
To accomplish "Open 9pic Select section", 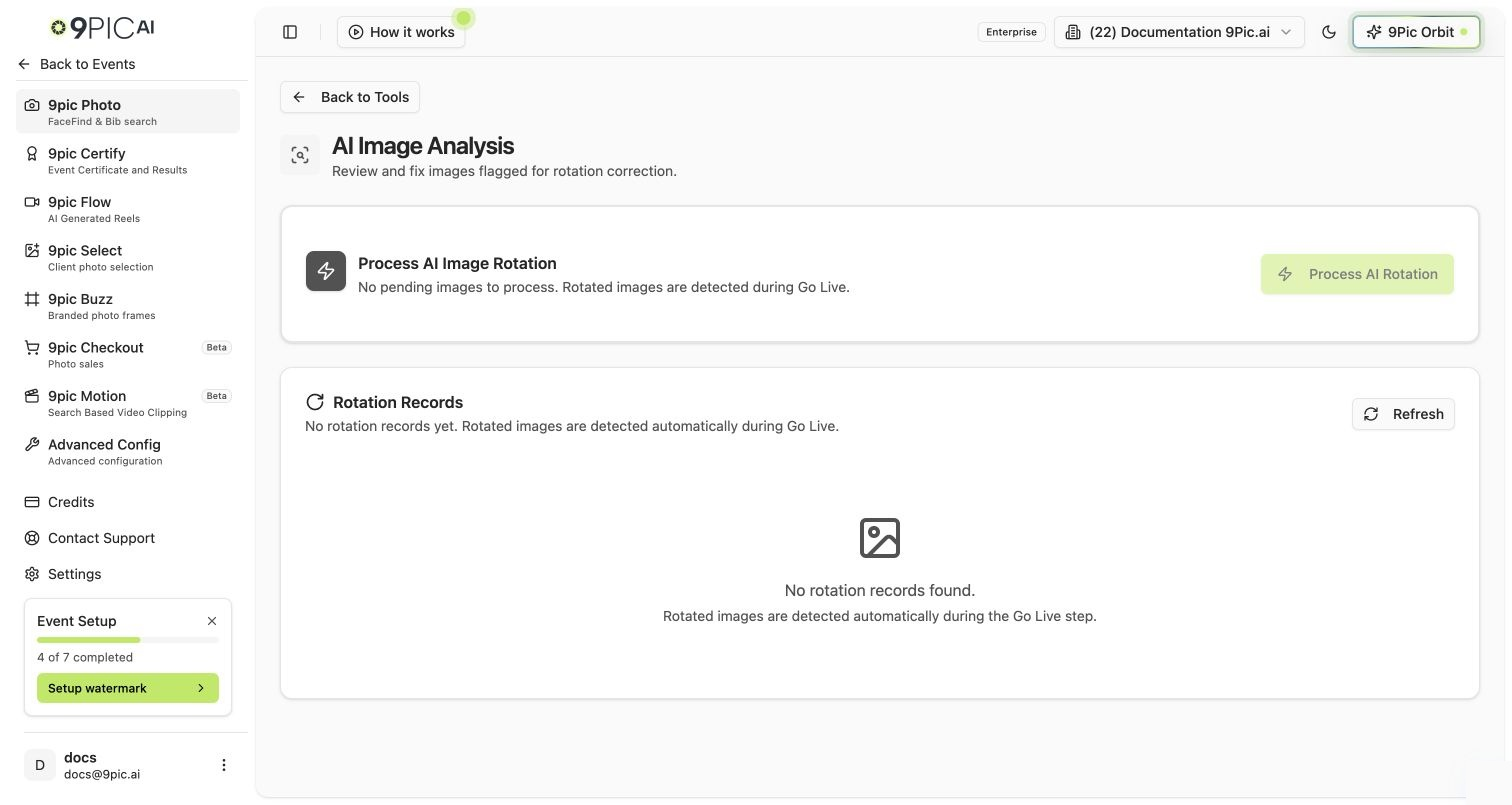I will coord(128,257).
